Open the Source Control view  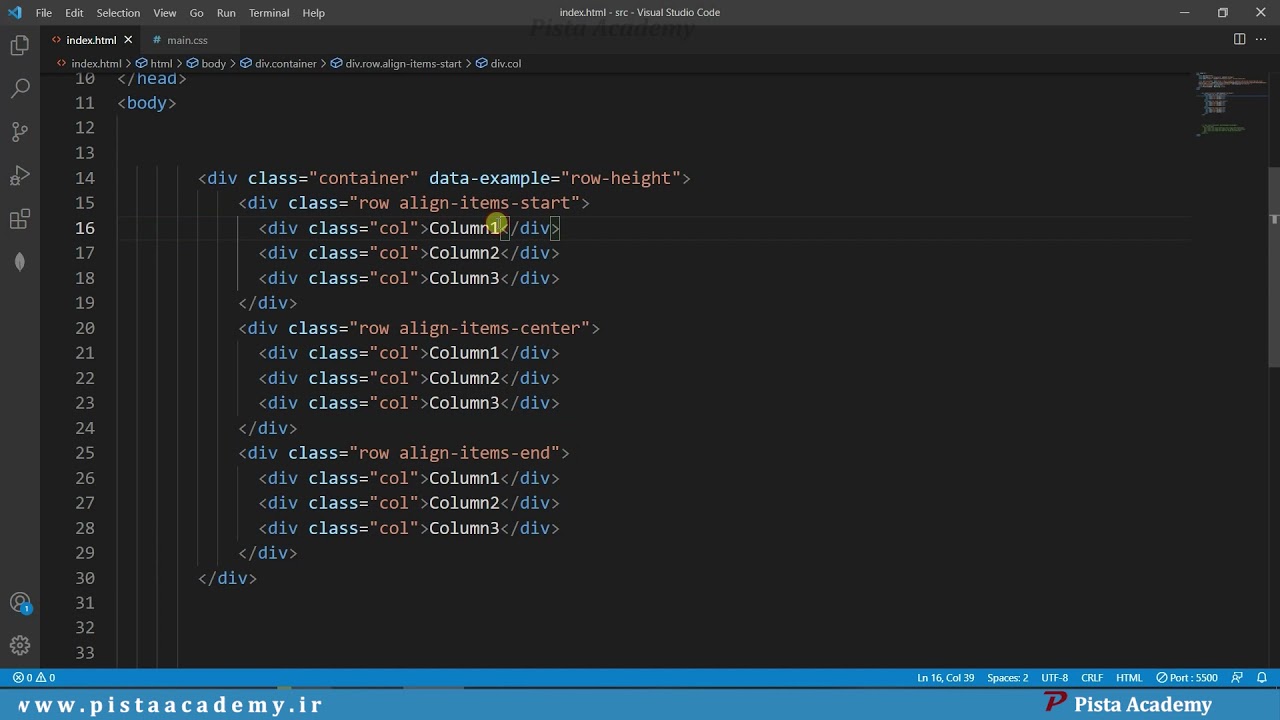point(20,132)
